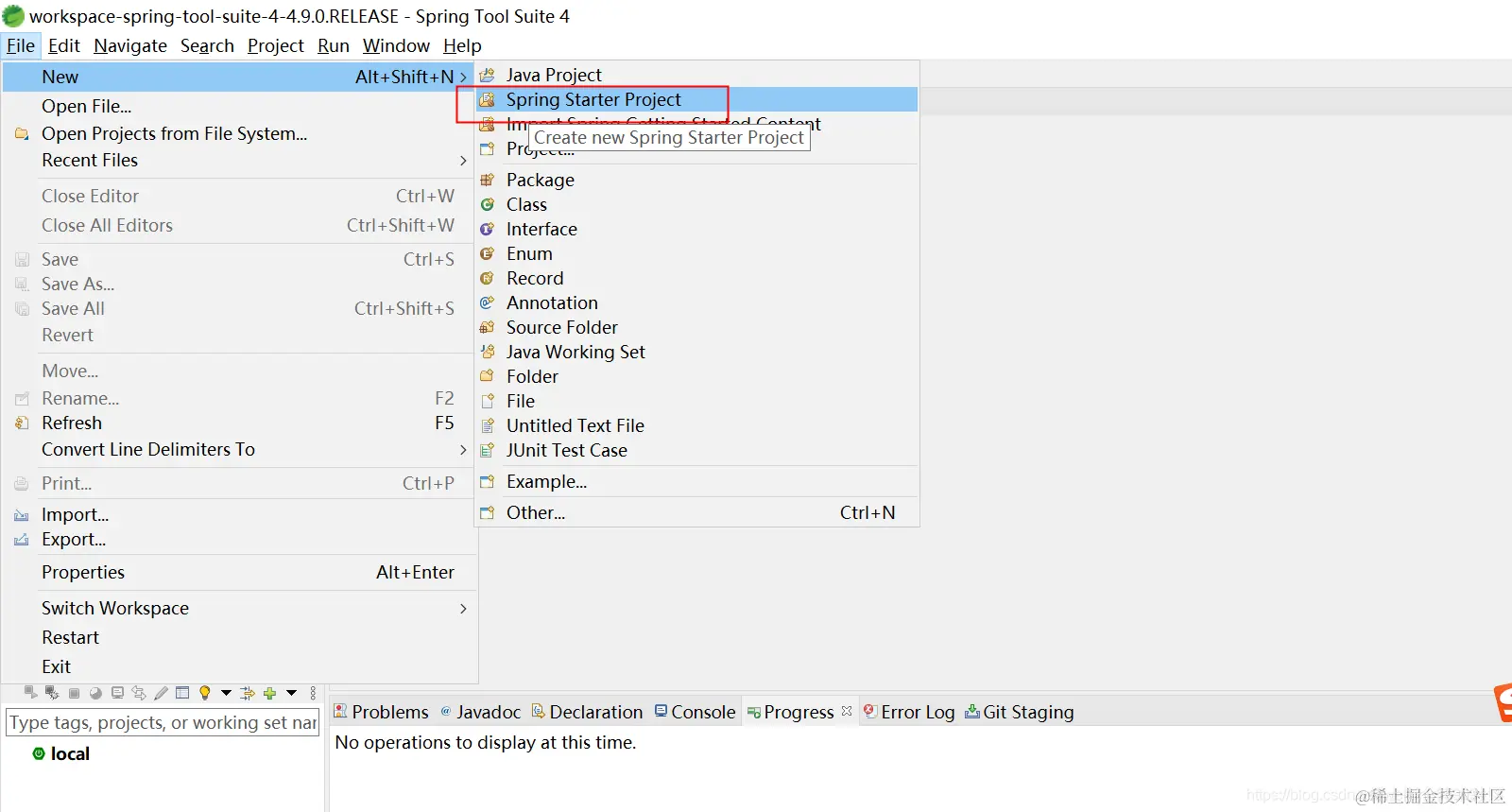
Task: Click the monitor open console icon in Boot Dashboard
Action: click(117, 693)
